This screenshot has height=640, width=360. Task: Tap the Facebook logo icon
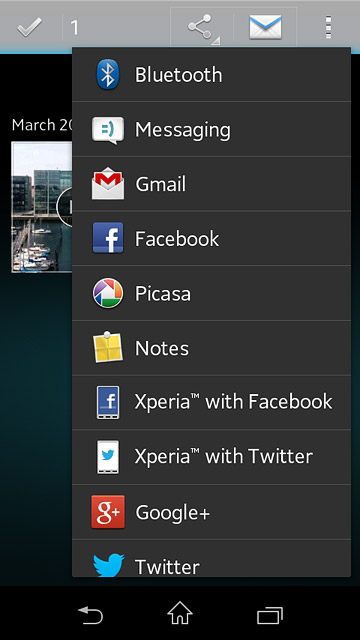pyautogui.click(x=108, y=238)
